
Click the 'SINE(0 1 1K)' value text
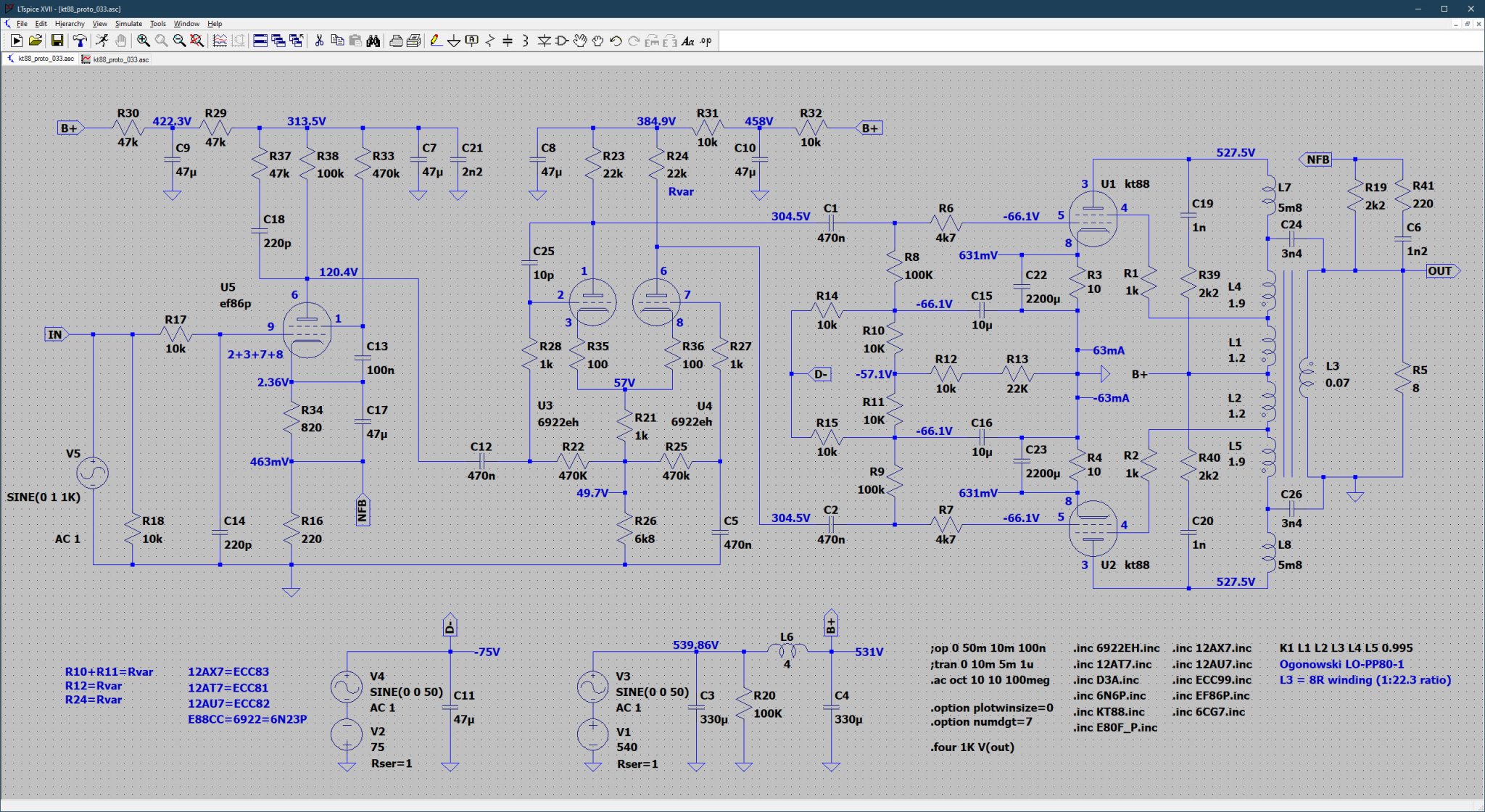click(x=44, y=497)
